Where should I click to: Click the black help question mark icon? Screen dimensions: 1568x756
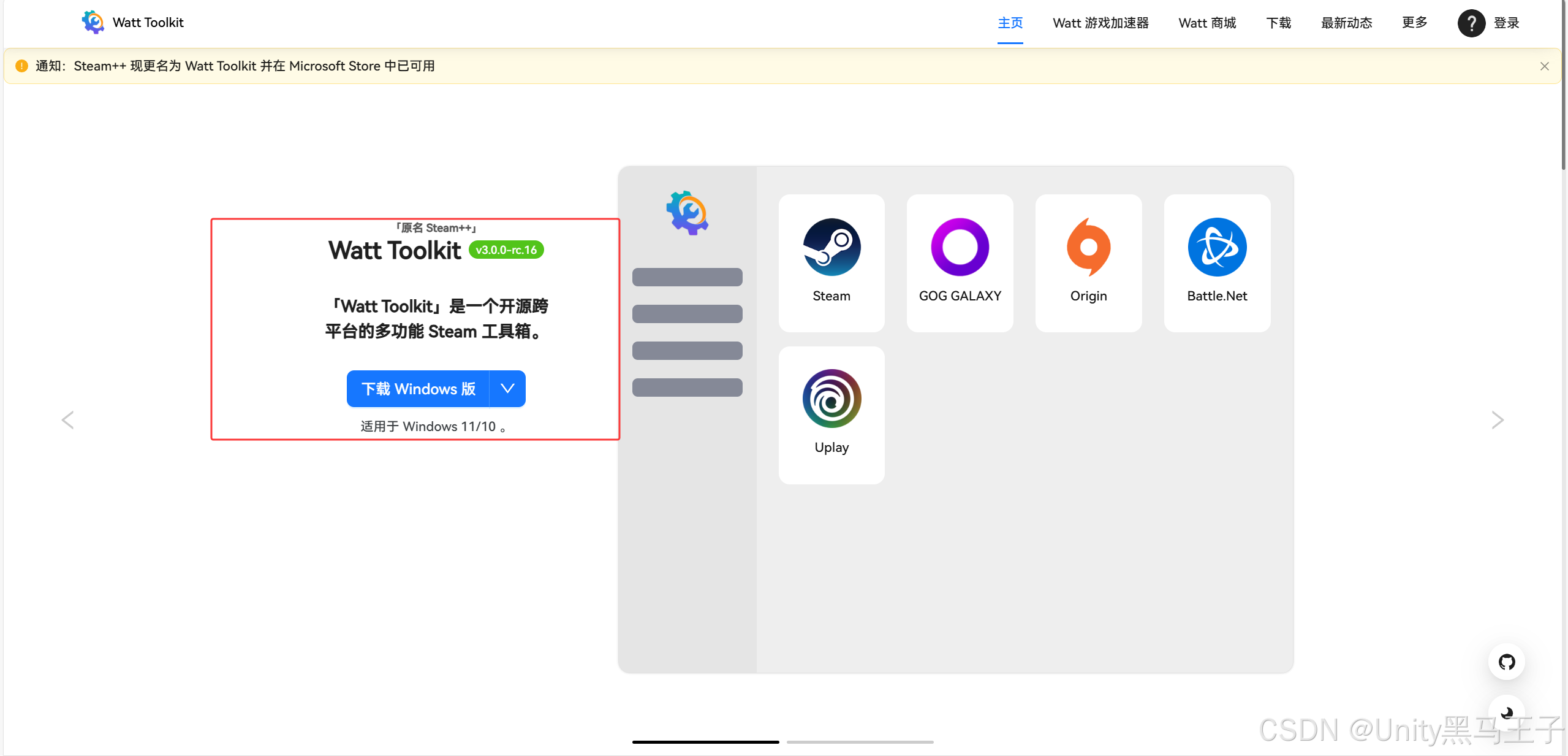(1471, 23)
